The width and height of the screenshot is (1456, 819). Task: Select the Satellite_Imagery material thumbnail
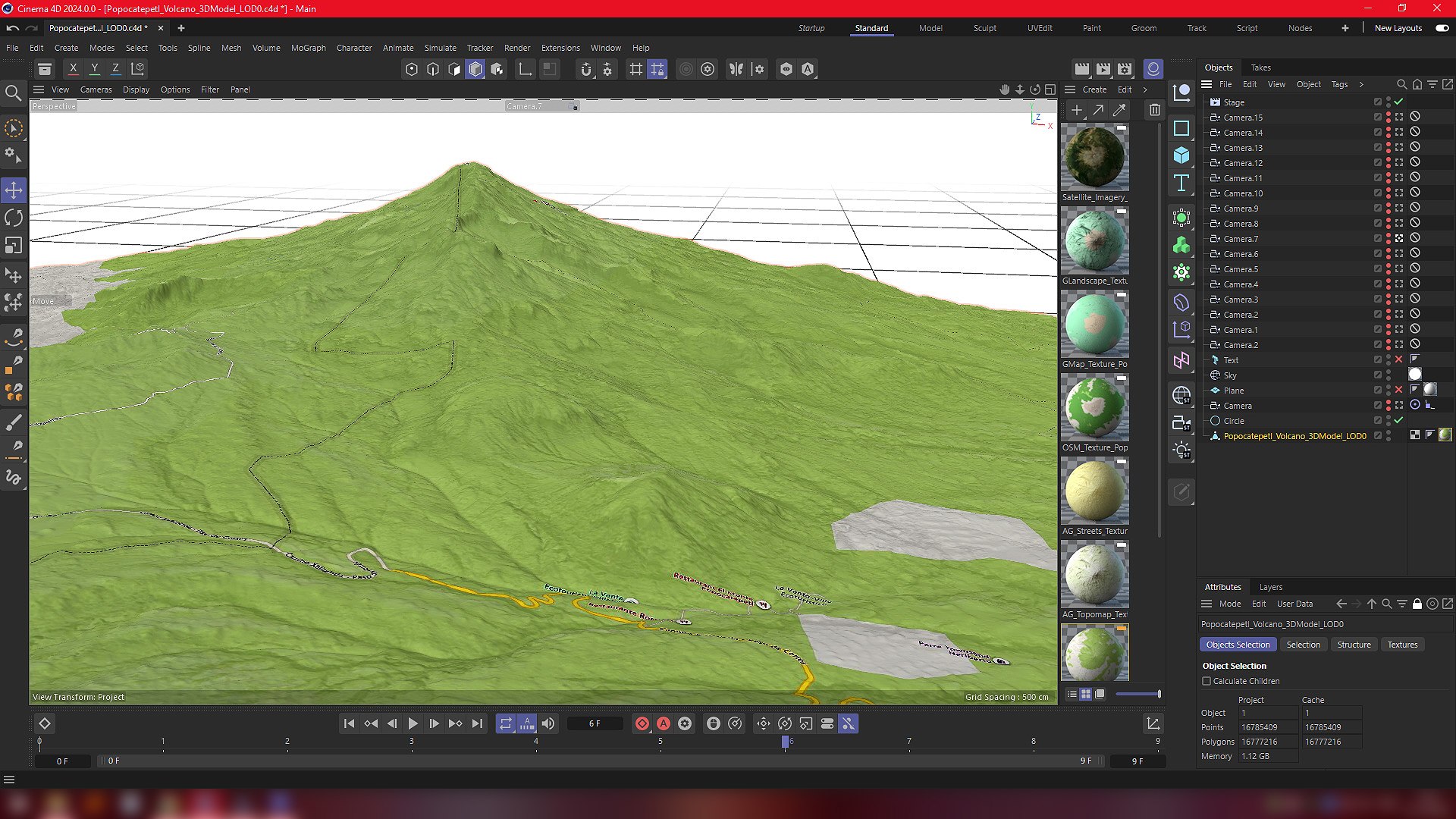click(1094, 158)
